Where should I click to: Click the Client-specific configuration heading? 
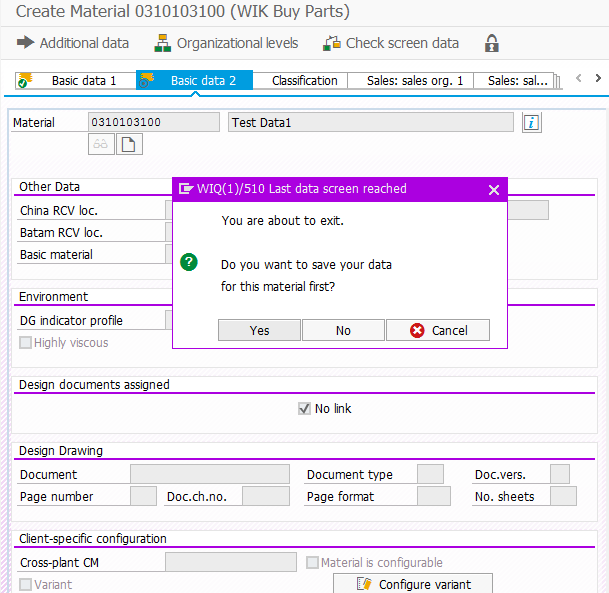tap(93, 539)
